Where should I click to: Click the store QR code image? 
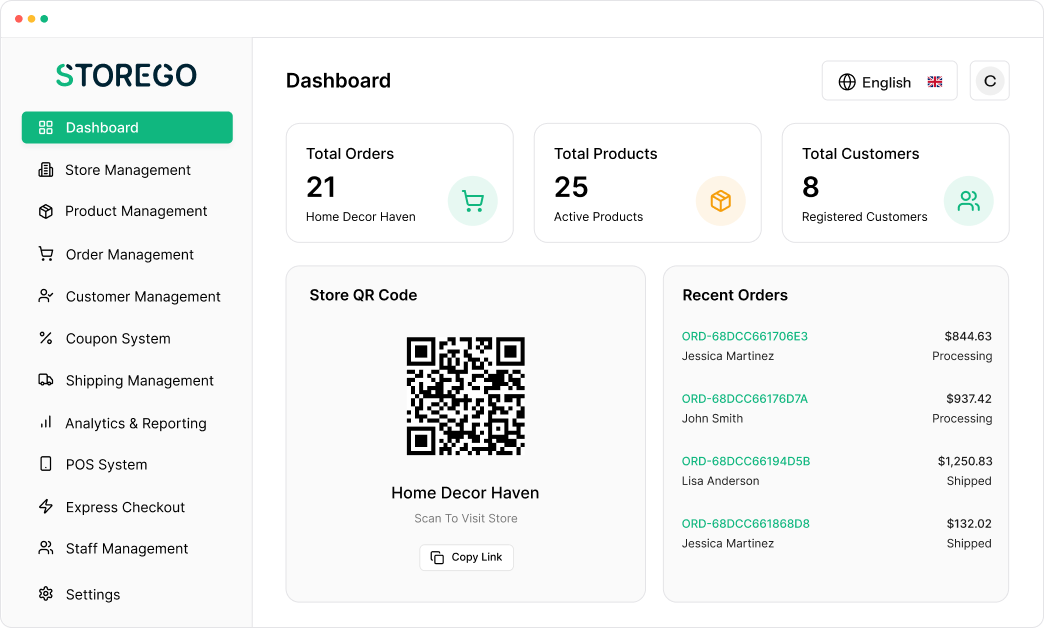point(465,396)
